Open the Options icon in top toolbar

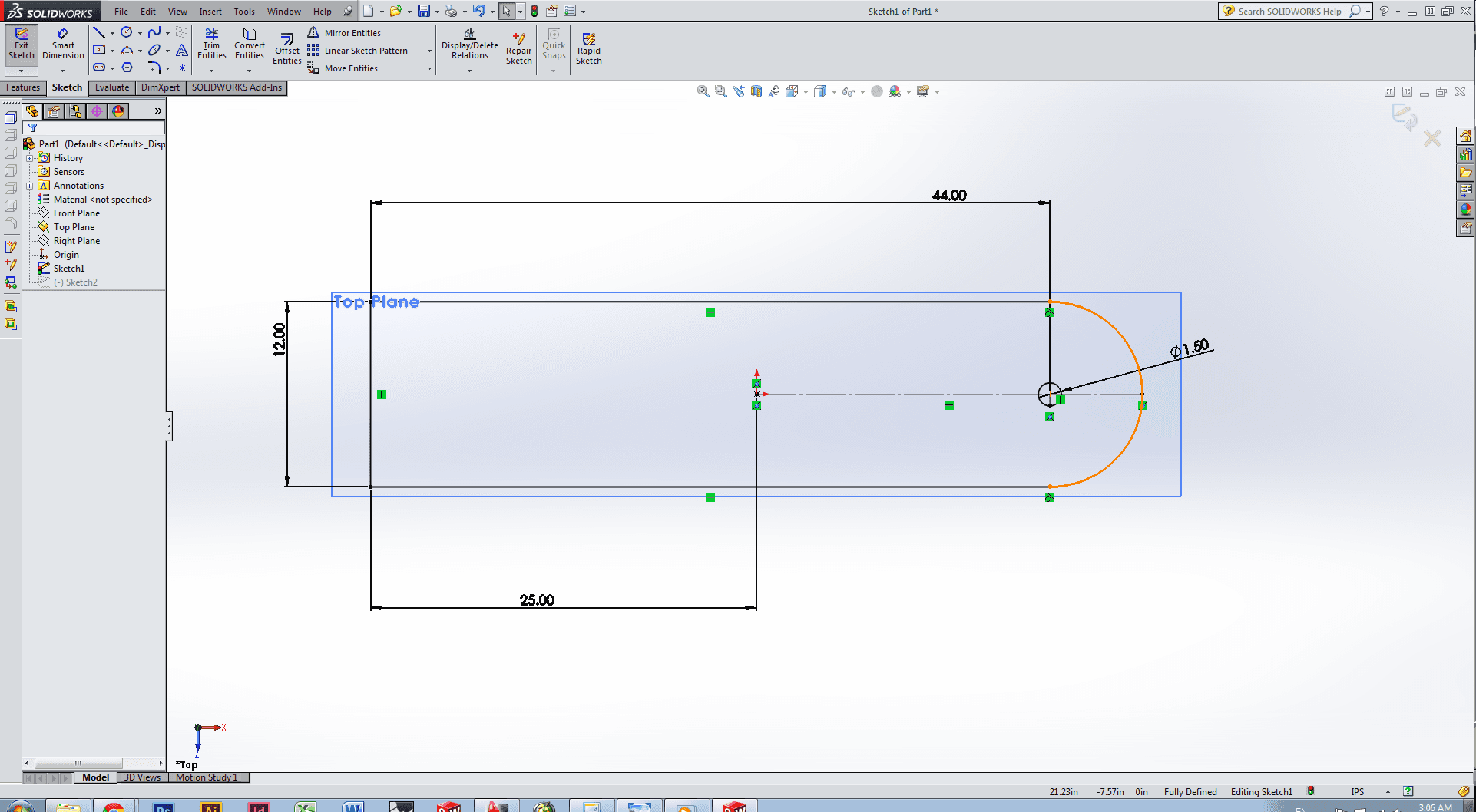570,11
